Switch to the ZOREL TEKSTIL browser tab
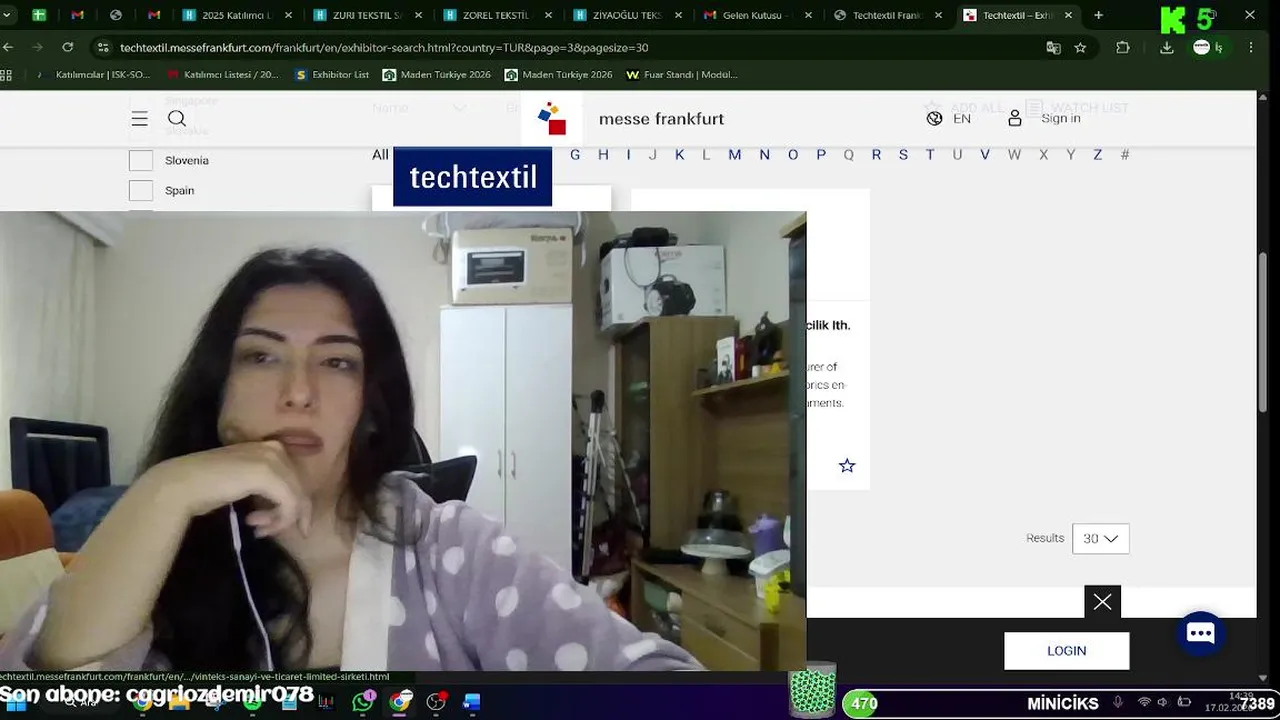Screen dimensions: 1280x720 point(496,15)
